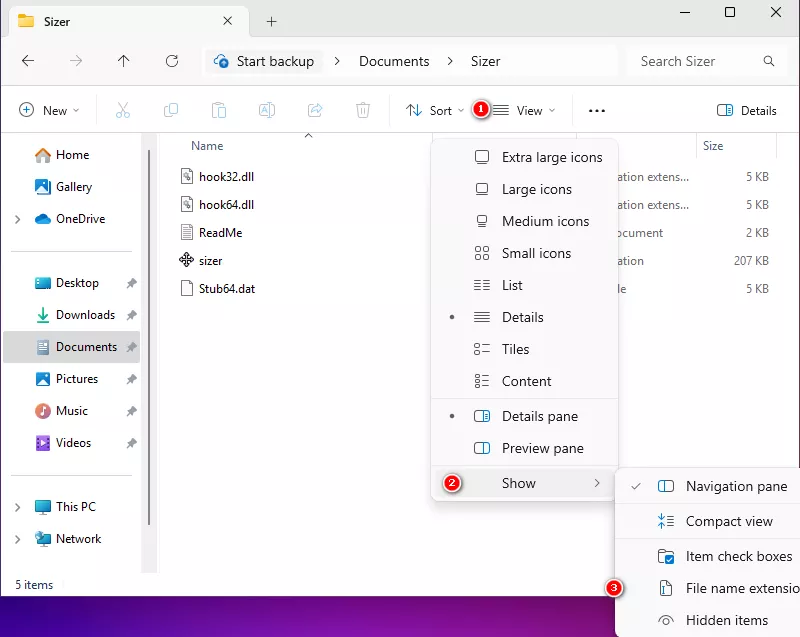Click the Paste clipboard icon
The height and width of the screenshot is (637, 800).
[x=219, y=110]
